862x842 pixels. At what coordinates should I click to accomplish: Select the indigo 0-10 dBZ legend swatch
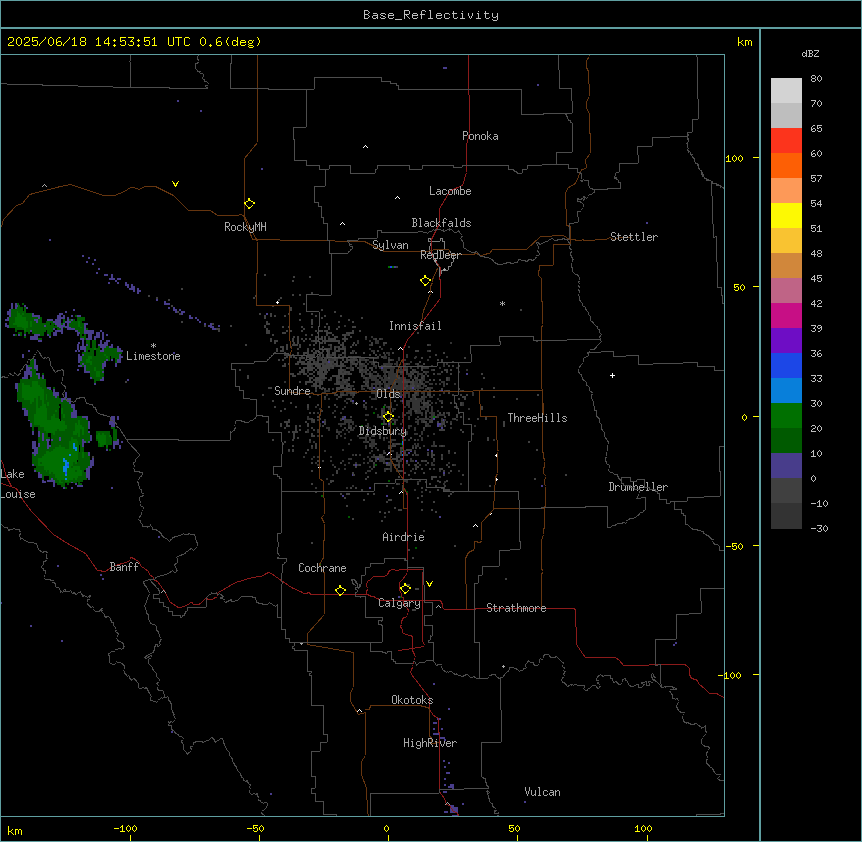(786, 466)
